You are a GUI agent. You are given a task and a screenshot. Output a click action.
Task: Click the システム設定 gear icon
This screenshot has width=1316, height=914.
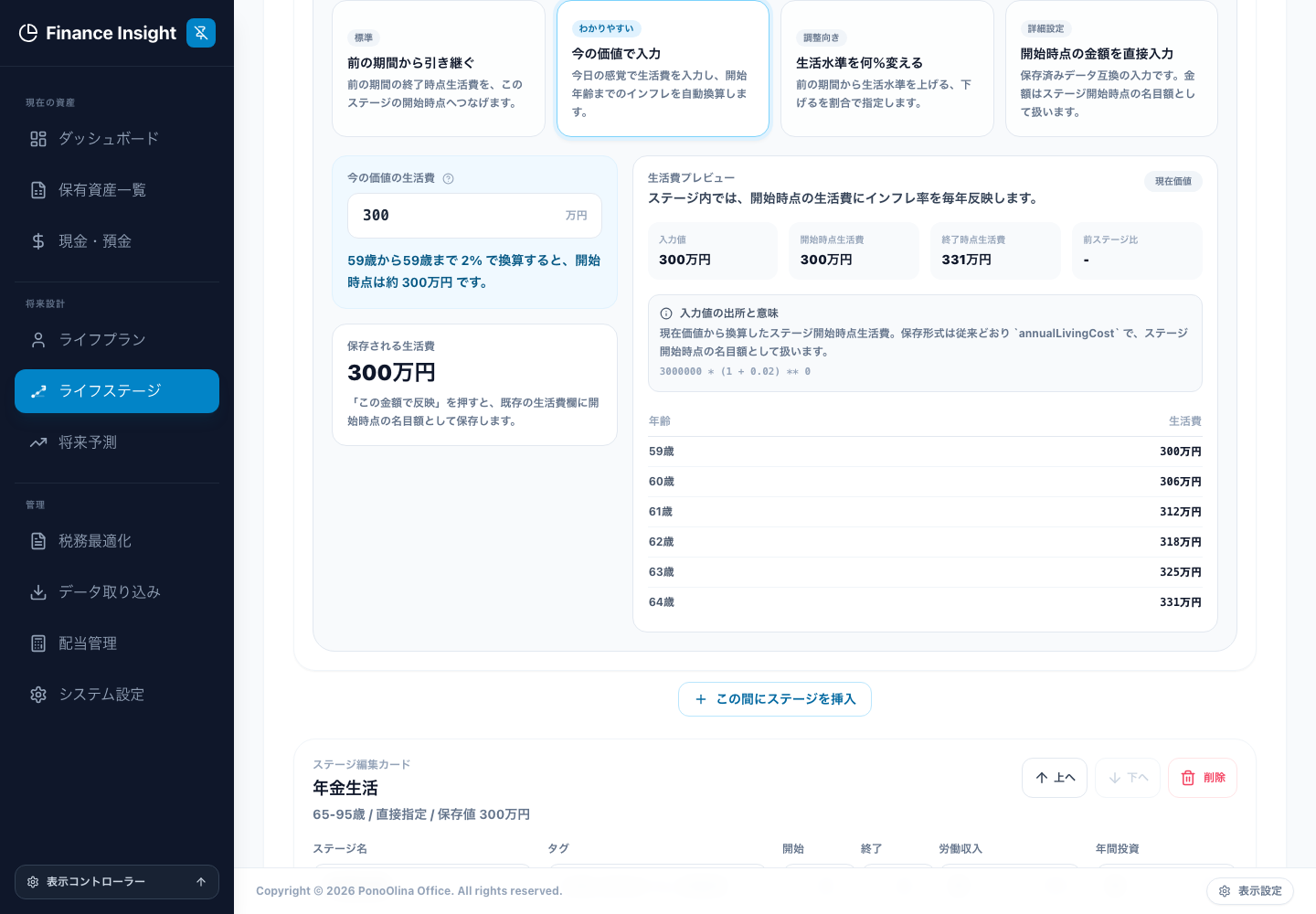[x=38, y=695]
